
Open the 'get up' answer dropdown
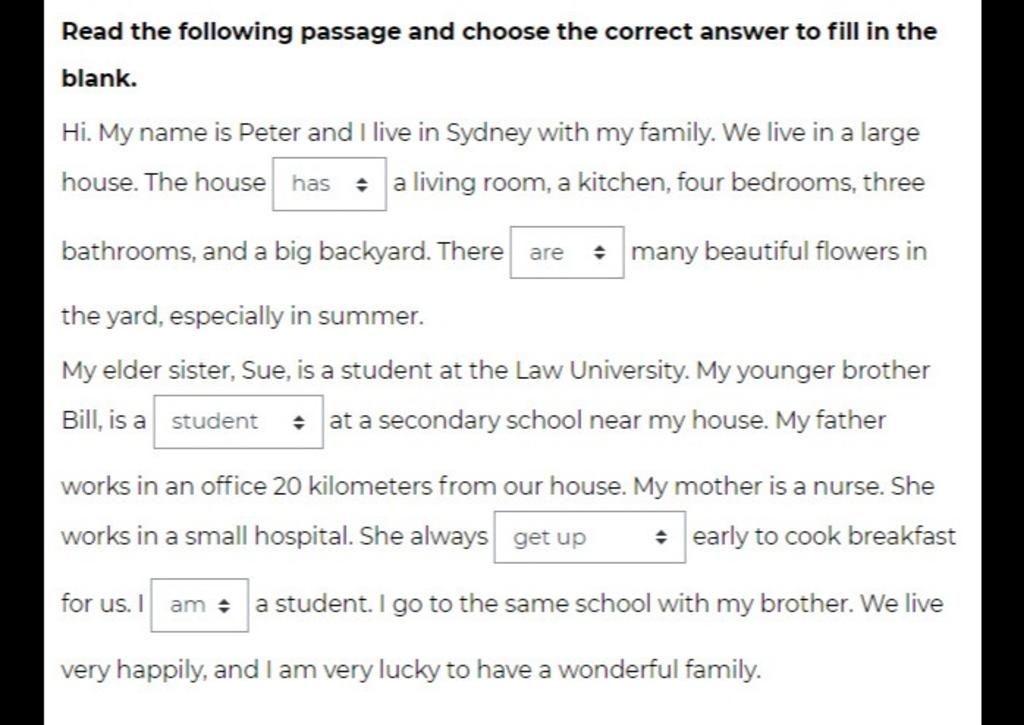[588, 537]
